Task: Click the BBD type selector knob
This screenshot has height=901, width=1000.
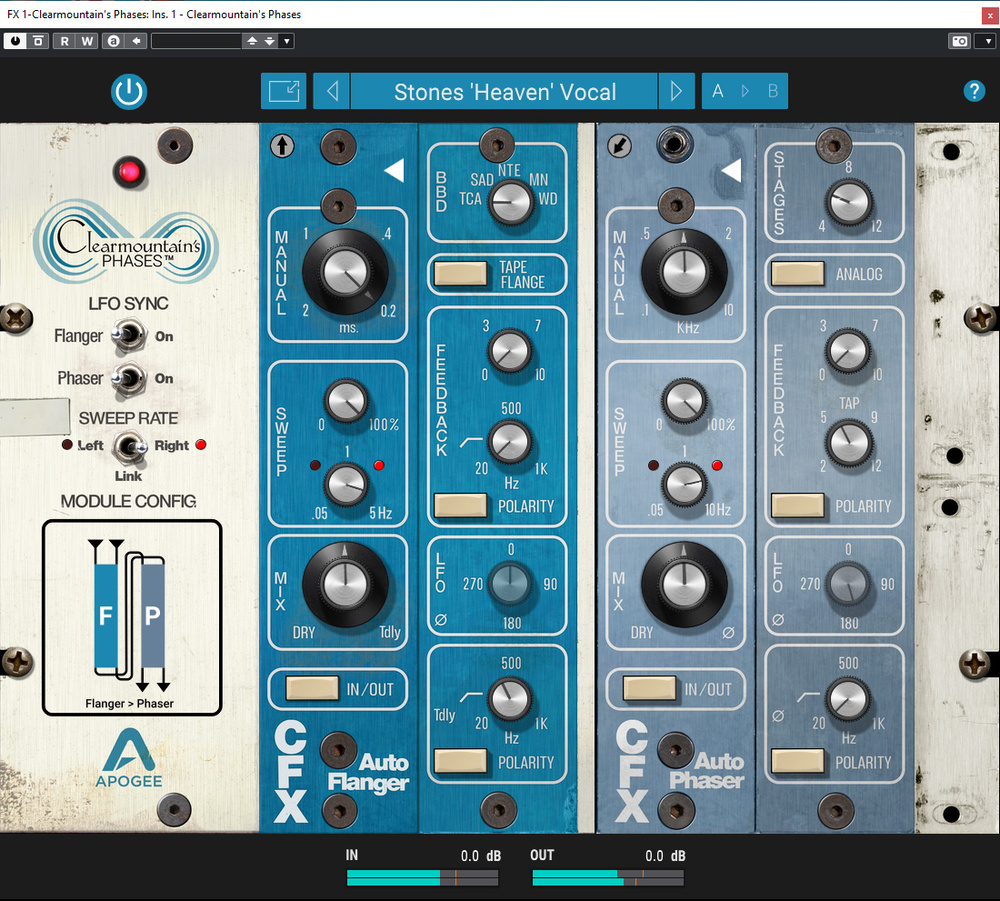Action: [x=510, y=201]
